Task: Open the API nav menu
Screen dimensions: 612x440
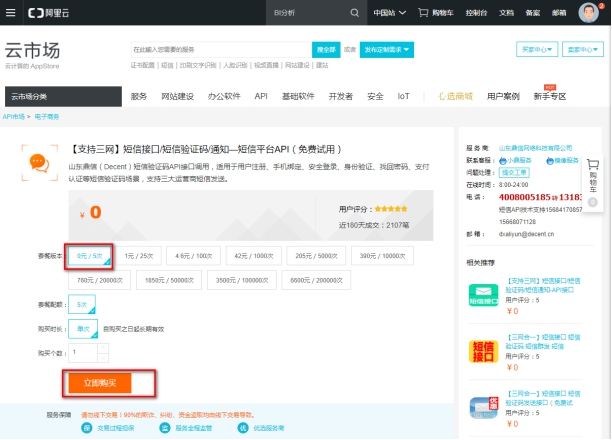Action: pyautogui.click(x=261, y=96)
